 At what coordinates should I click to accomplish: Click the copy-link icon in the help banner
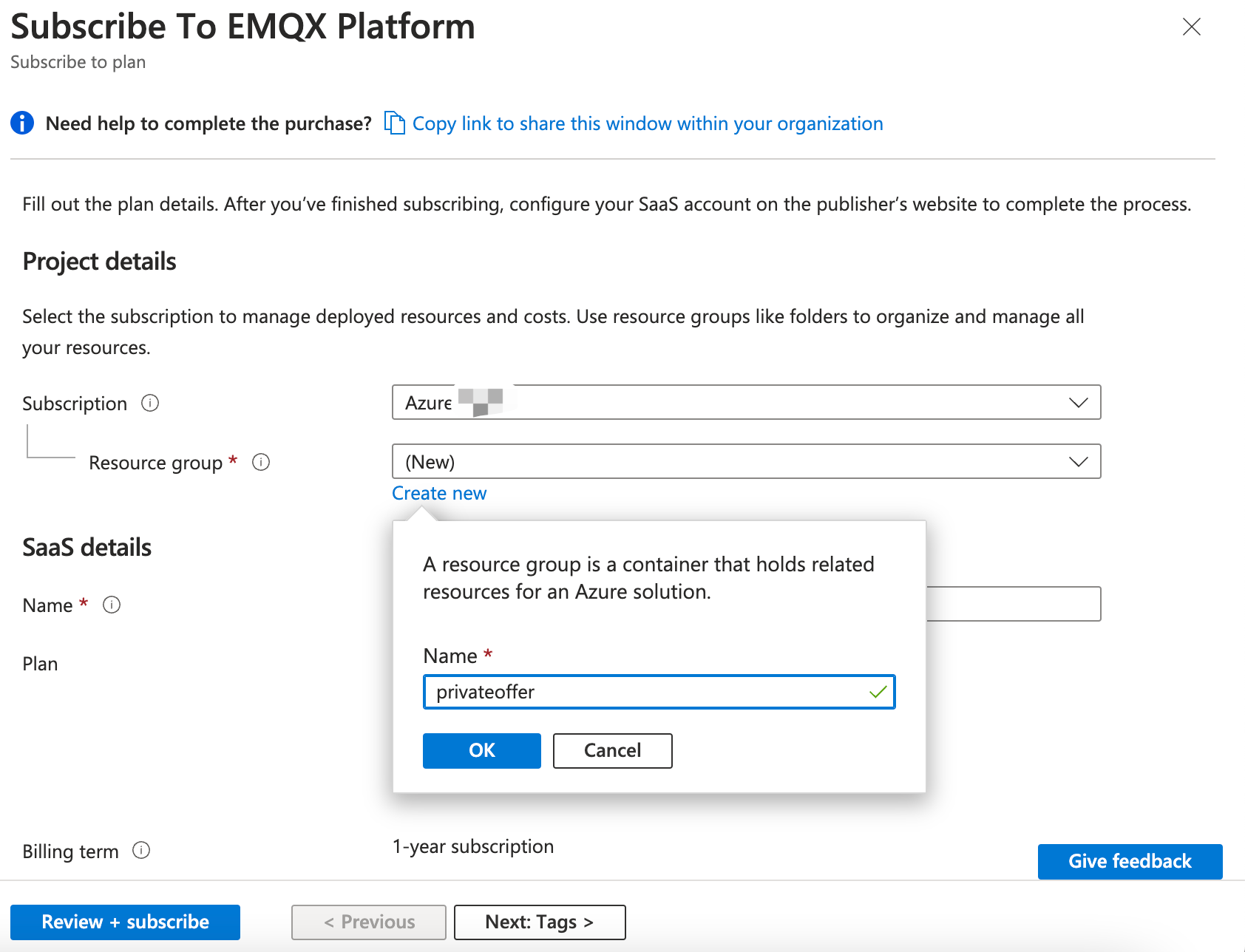[394, 123]
